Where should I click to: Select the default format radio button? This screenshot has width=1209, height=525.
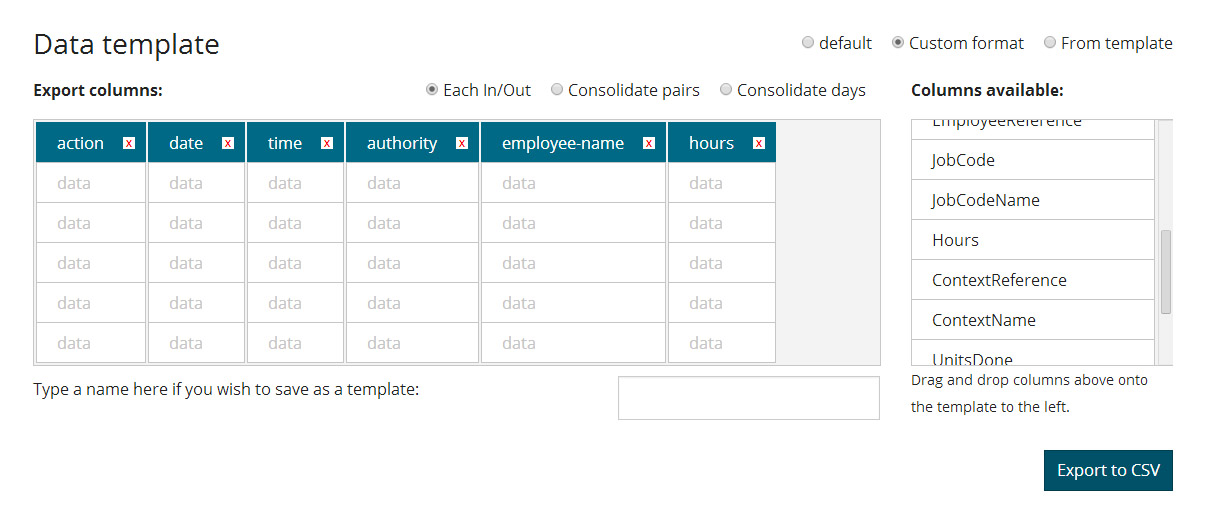pos(808,43)
